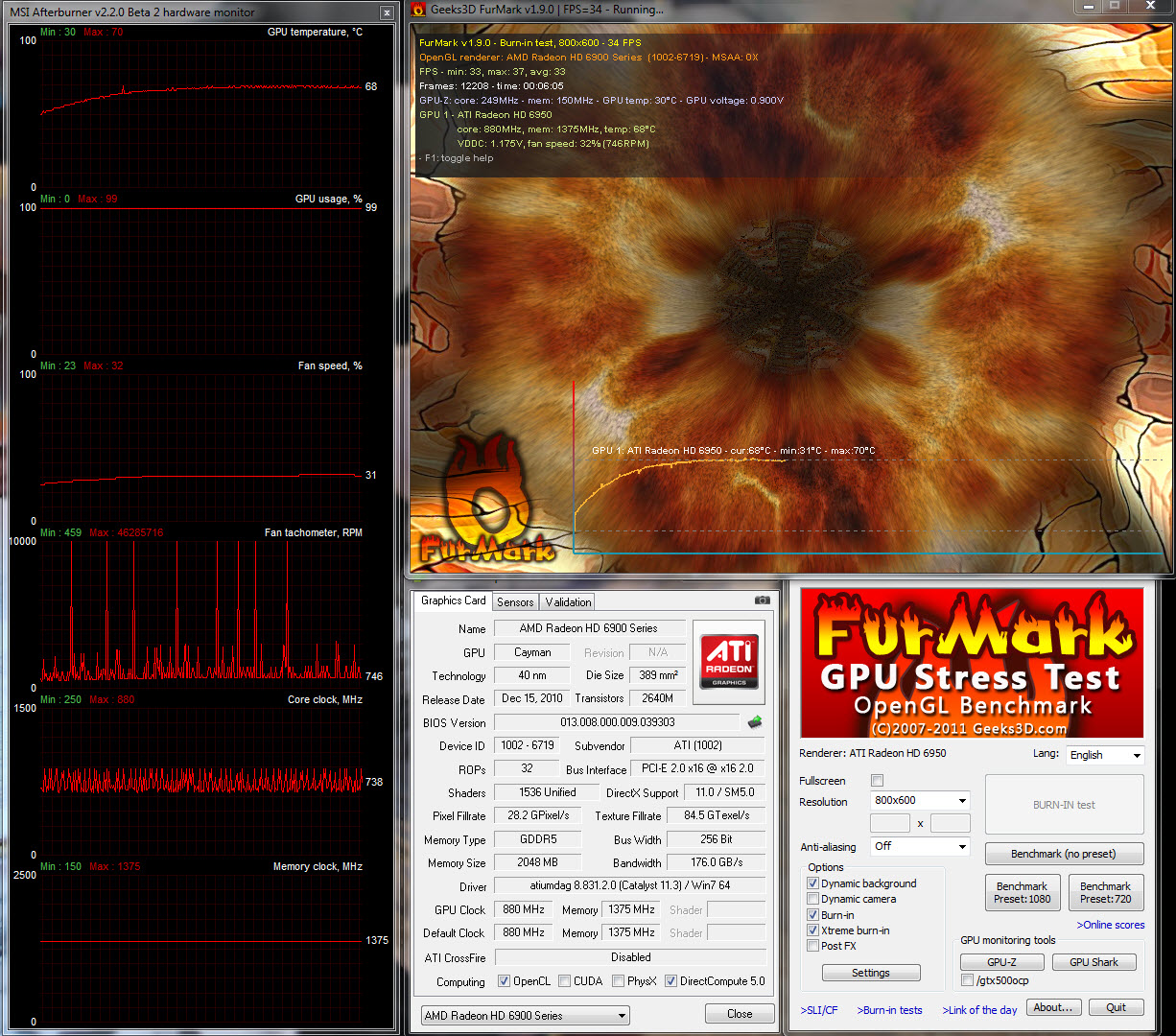
Task: Launch GPU Shark monitoring tool
Action: point(1094,962)
